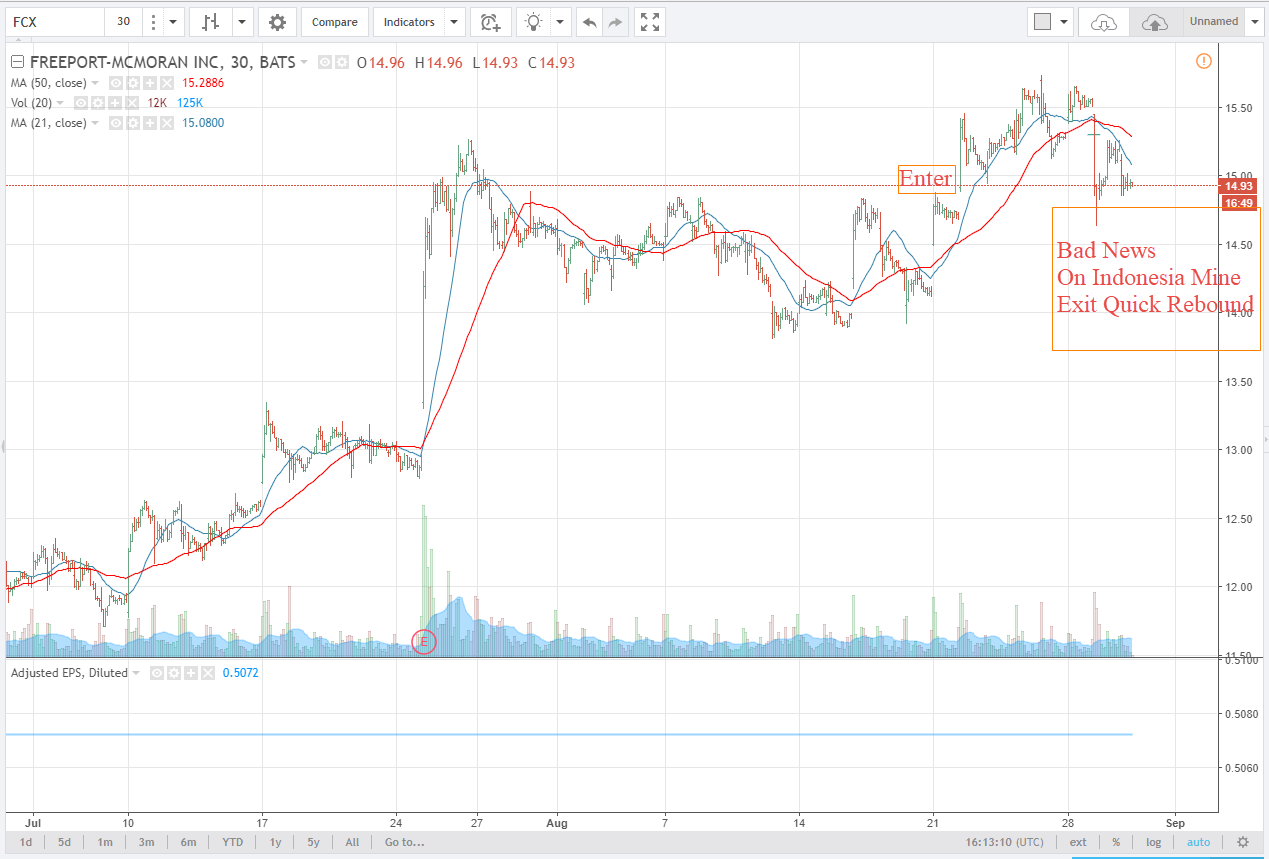Select the 3m time range
Viewport: 1269px width, 859px height.
[x=146, y=842]
